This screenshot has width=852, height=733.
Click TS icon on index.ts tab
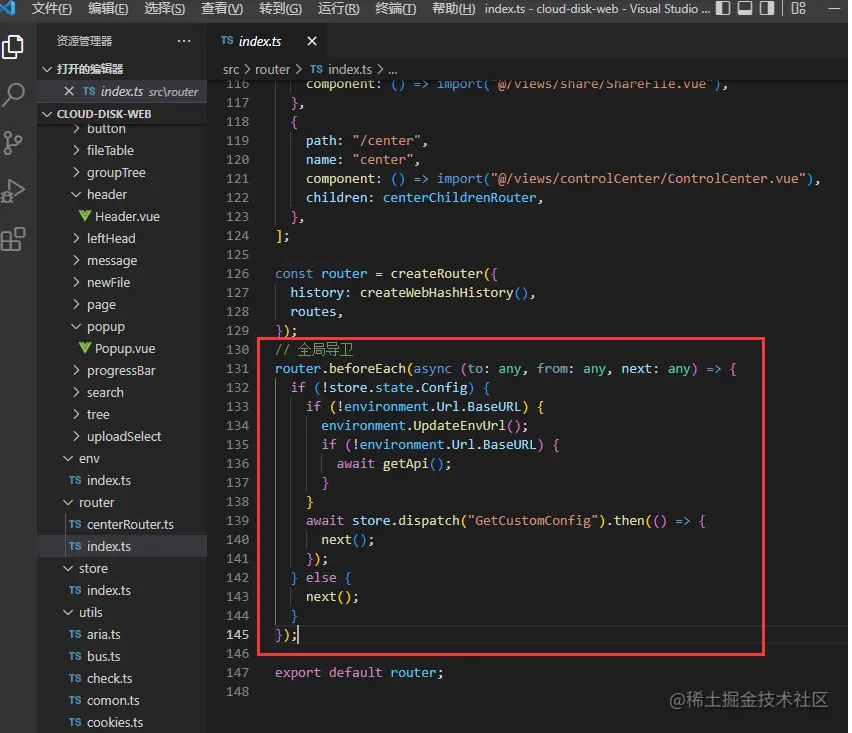coord(227,40)
